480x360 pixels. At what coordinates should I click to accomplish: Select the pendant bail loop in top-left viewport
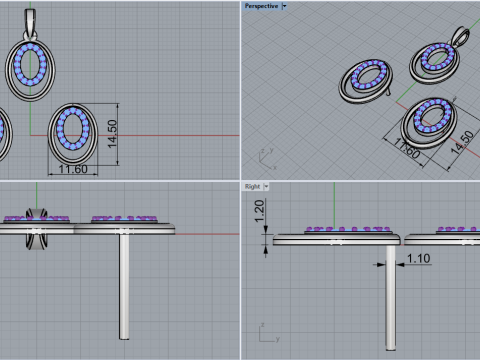tap(30, 23)
